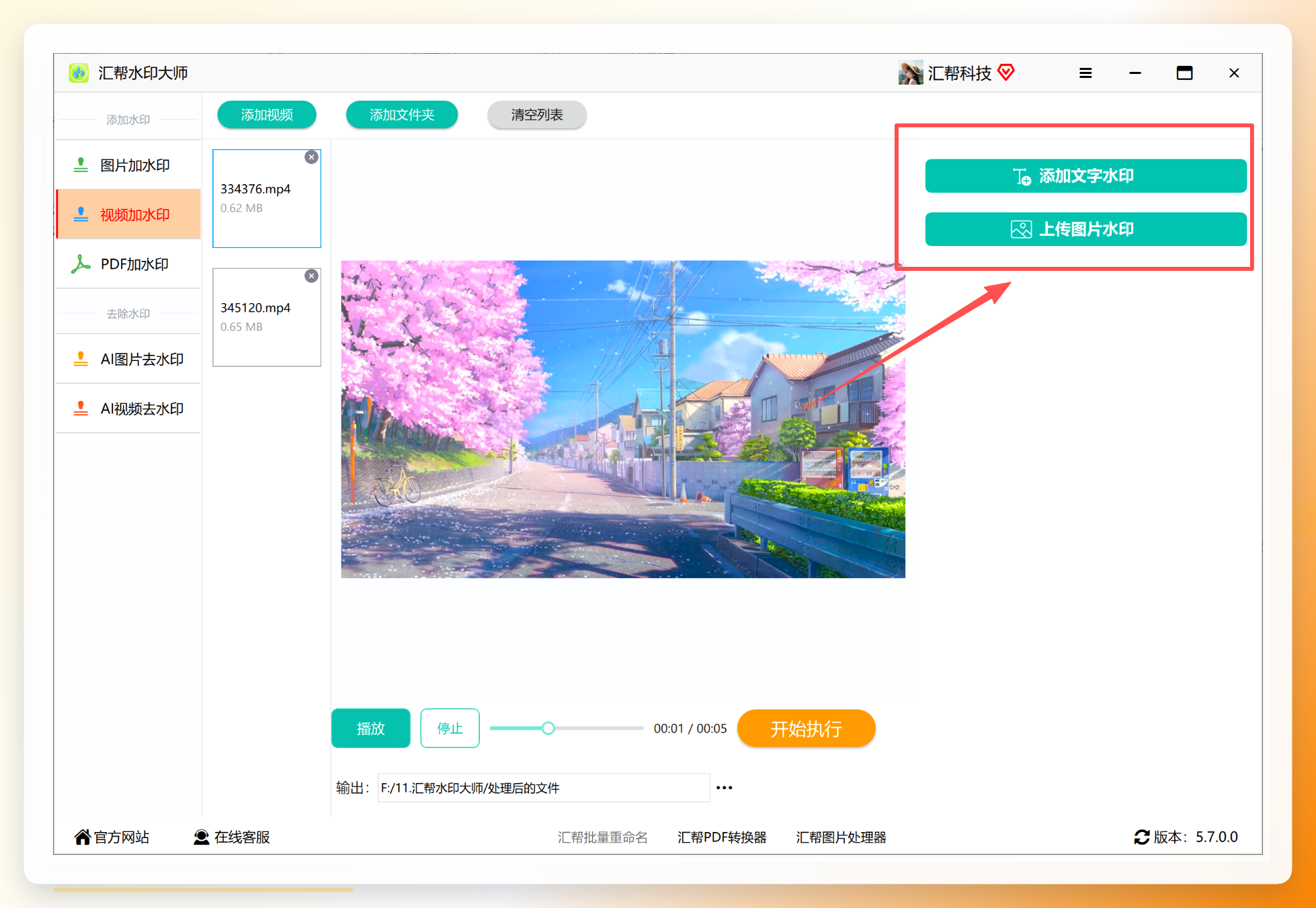Select the 334376.mp4 file card

pos(267,199)
